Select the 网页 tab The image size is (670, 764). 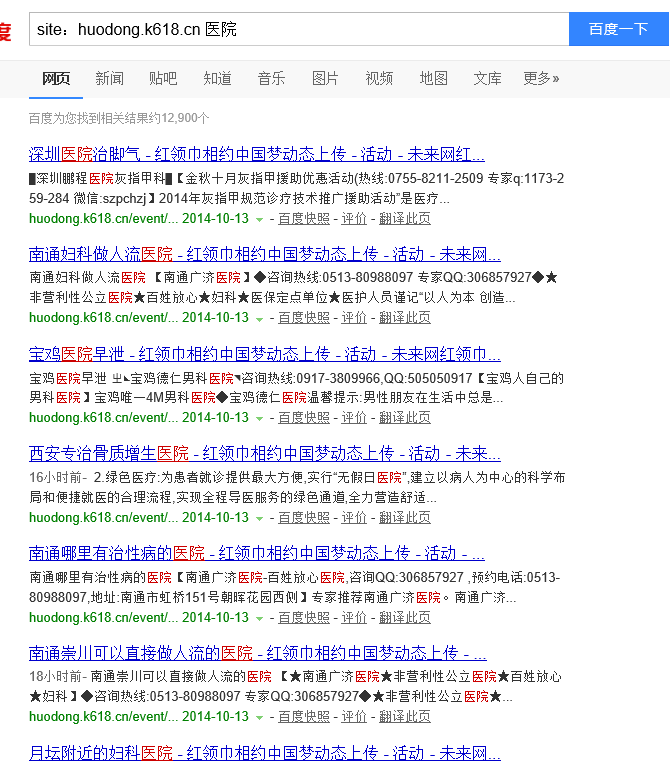click(x=56, y=78)
